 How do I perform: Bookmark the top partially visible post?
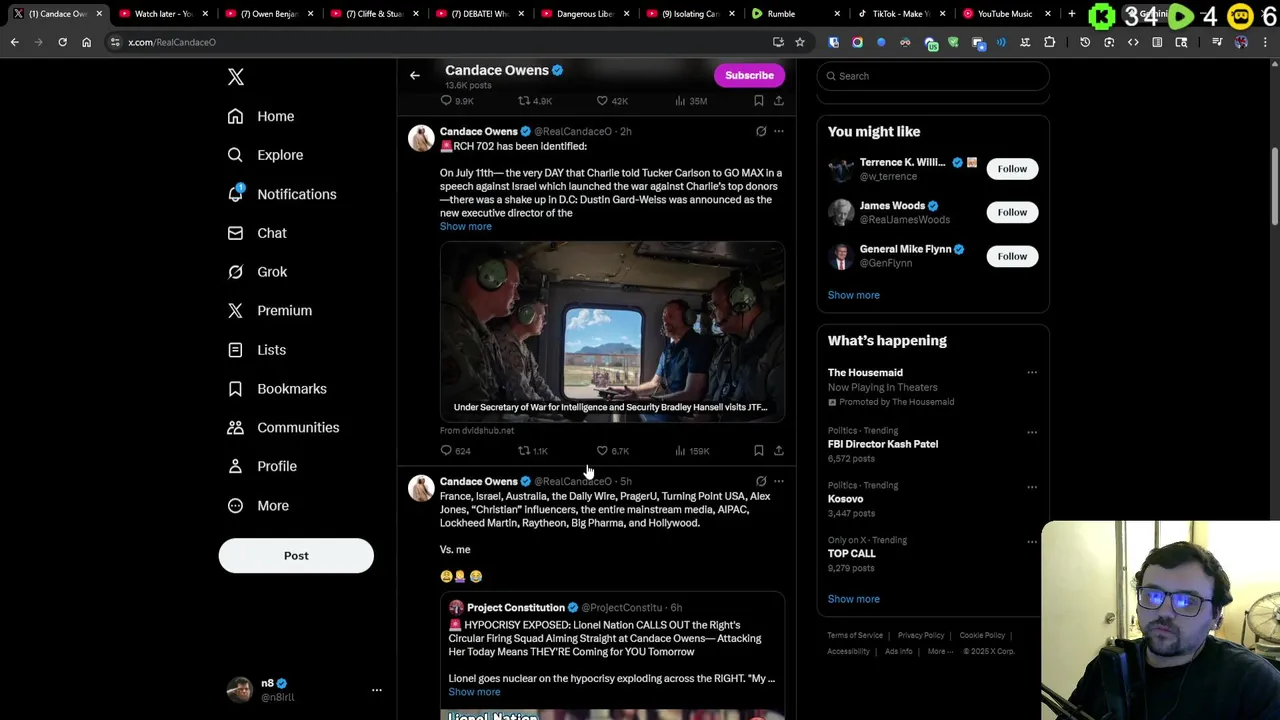coord(758,101)
